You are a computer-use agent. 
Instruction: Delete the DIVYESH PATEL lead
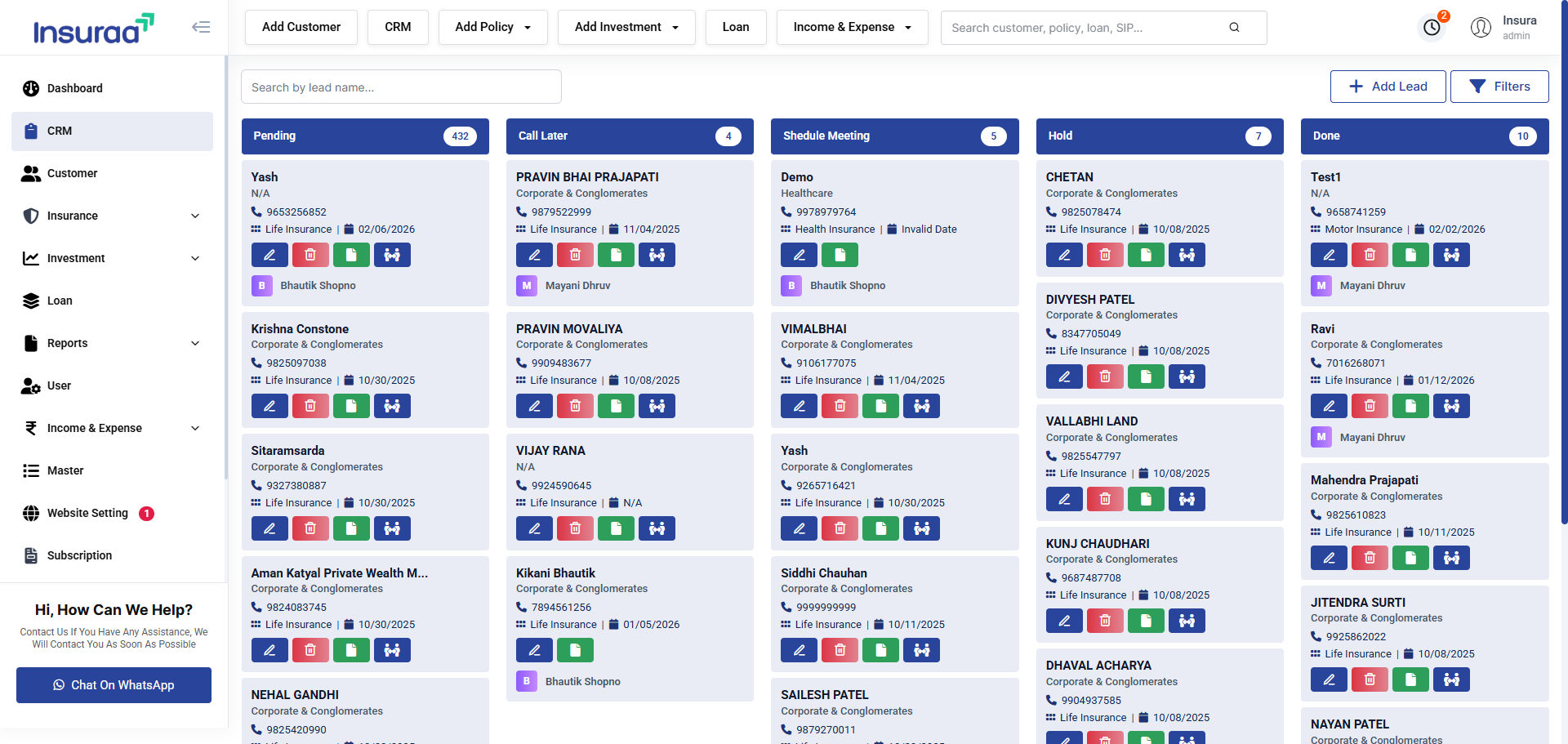click(1105, 376)
